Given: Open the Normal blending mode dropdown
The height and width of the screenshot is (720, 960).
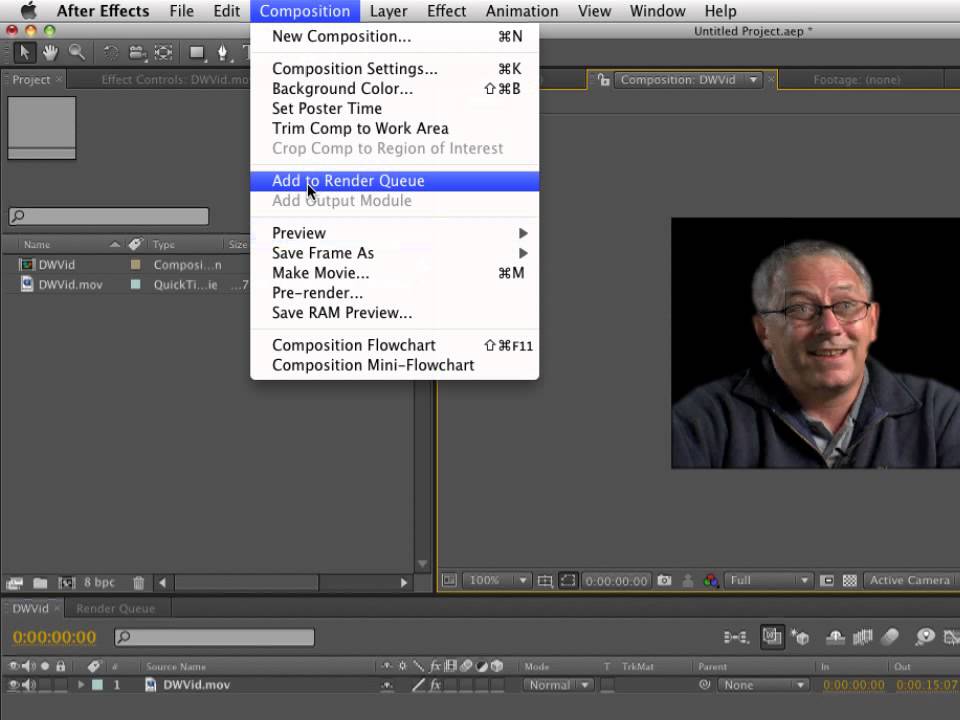Looking at the screenshot, I should 558,685.
